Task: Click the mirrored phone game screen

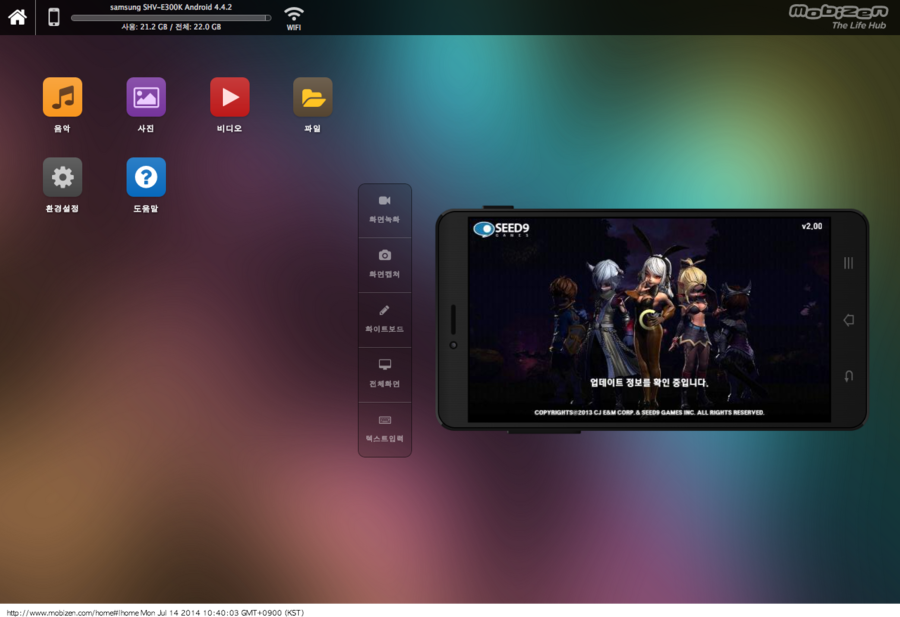Action: 649,320
